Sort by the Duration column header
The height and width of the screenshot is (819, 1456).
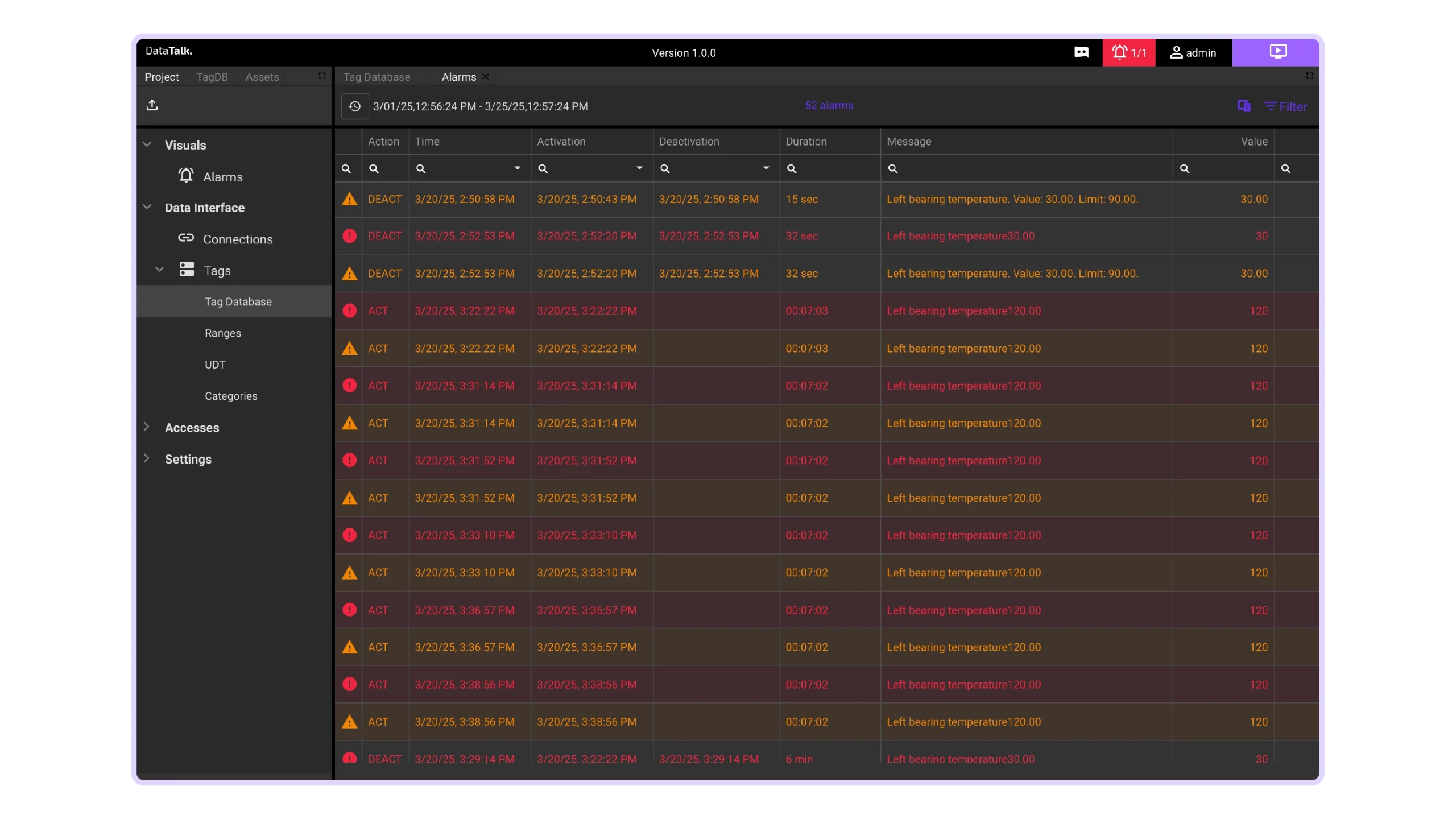click(806, 142)
